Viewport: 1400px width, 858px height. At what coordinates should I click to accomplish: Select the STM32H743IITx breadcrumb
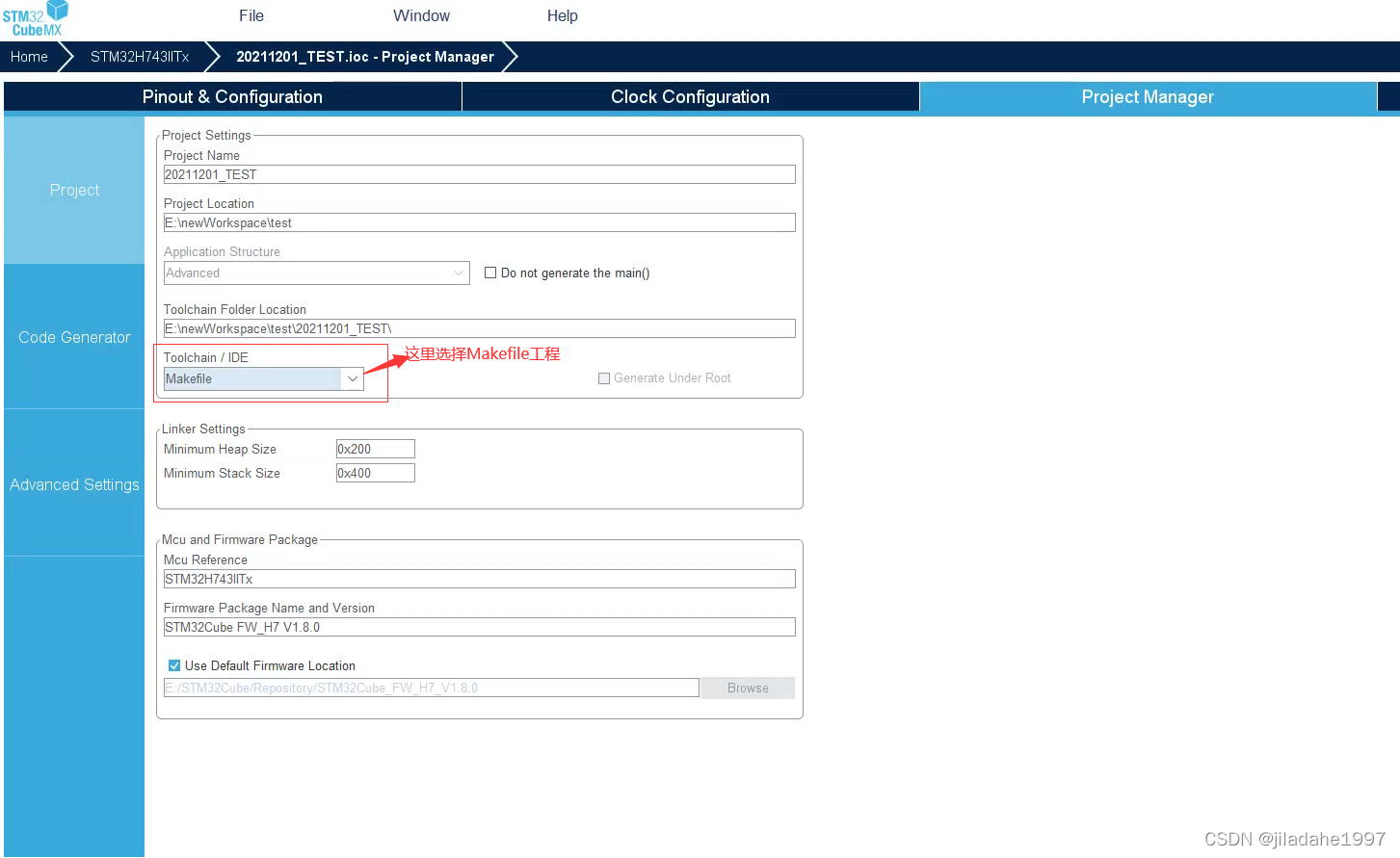click(x=140, y=57)
